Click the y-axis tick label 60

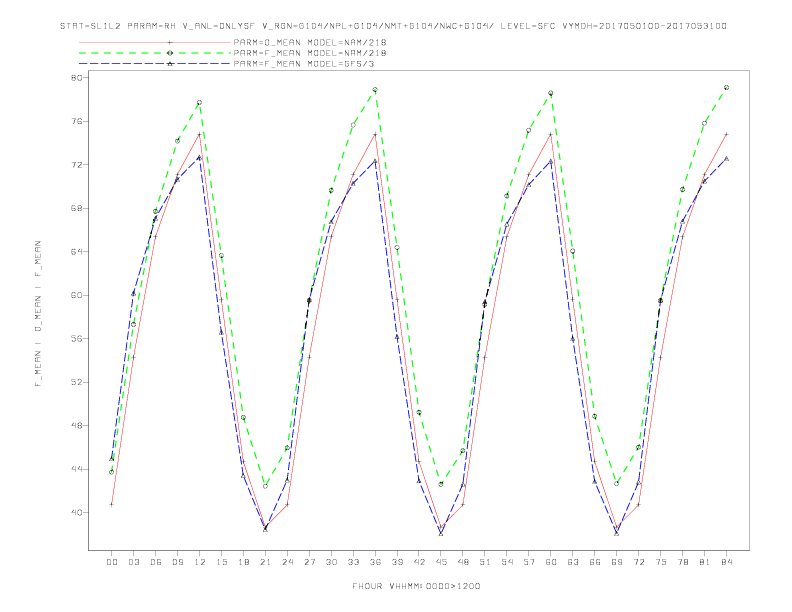pyautogui.click(x=77, y=295)
